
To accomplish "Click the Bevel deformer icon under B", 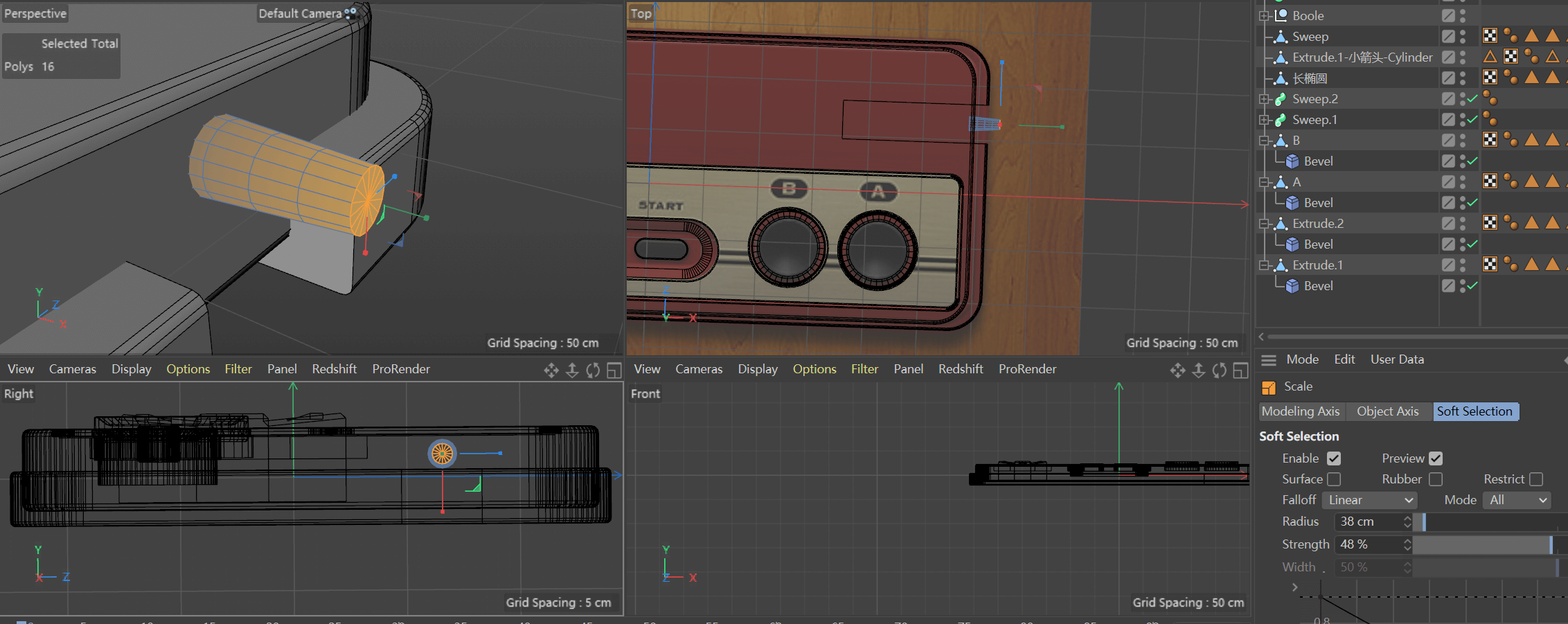I will [x=1292, y=161].
